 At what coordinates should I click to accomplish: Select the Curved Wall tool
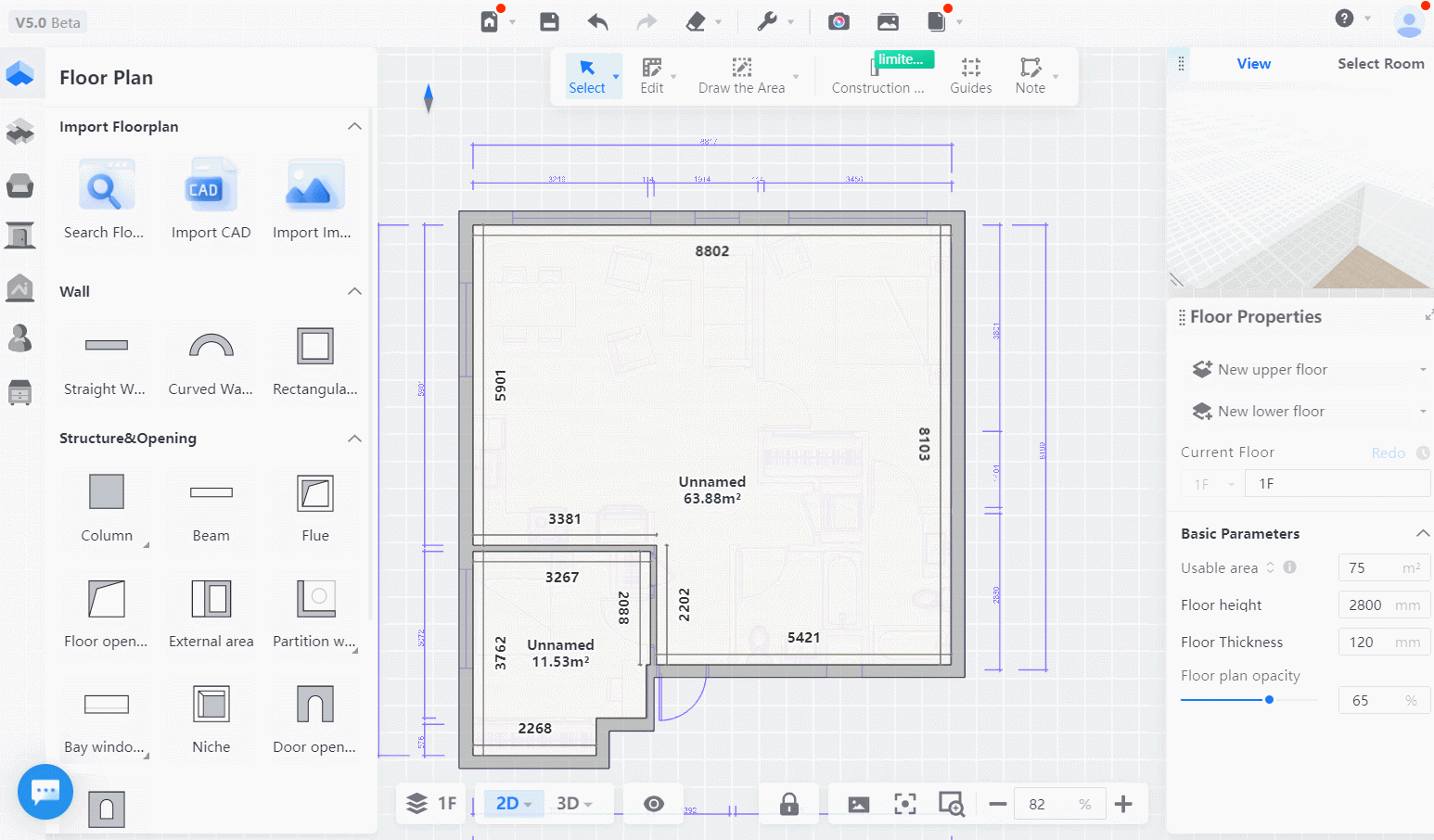pos(211,346)
